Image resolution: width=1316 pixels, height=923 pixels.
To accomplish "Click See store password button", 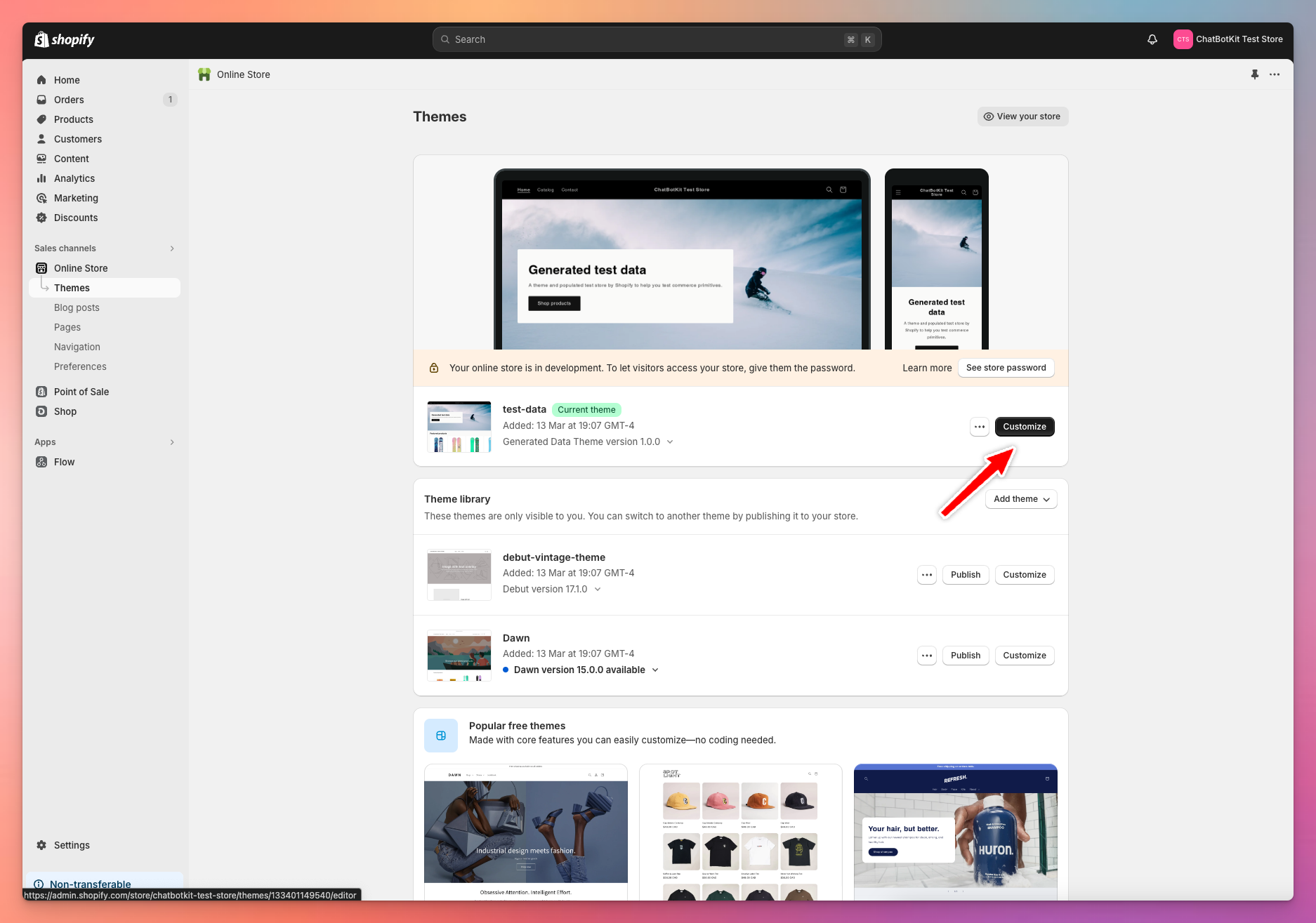I will coord(1006,368).
